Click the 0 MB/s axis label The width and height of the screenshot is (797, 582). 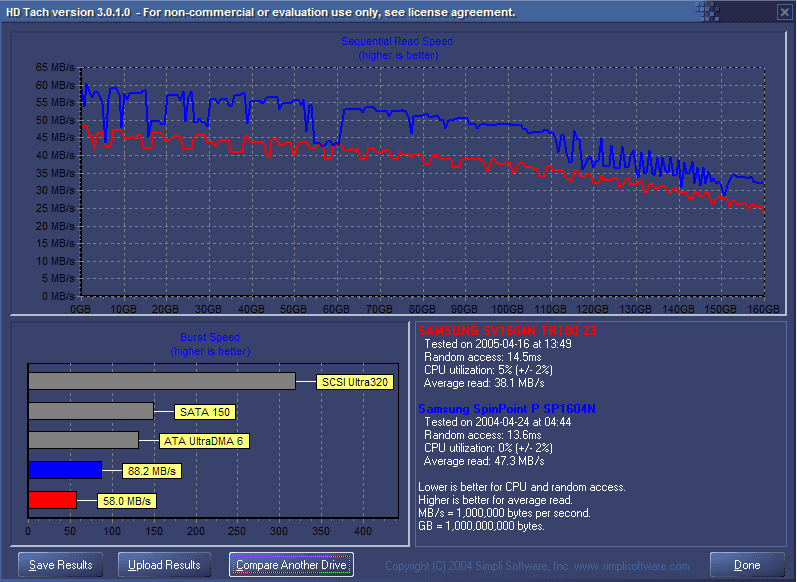click(x=58, y=296)
